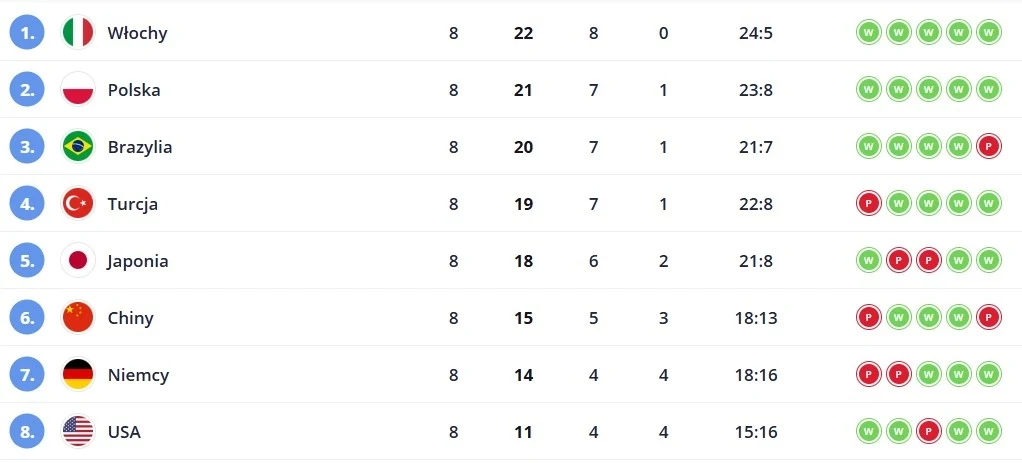The width and height of the screenshot is (1022, 463).
Task: Click the Brazil flag icon
Action: click(78, 147)
